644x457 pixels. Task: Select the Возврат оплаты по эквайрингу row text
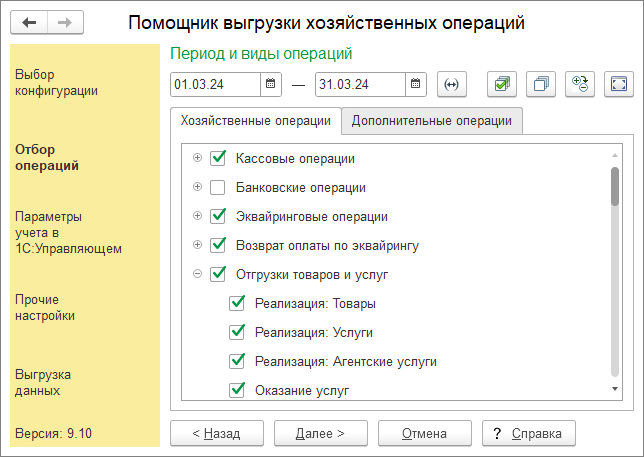(x=327, y=246)
